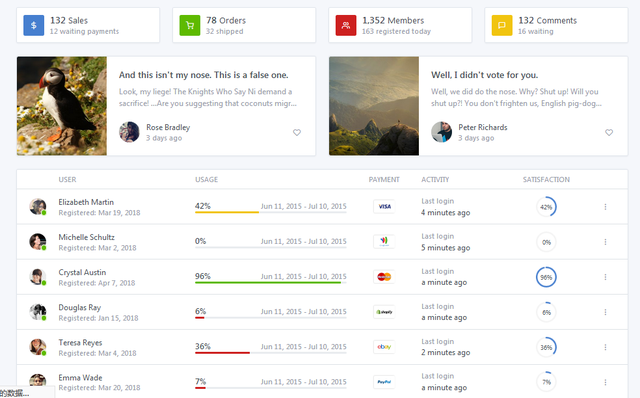The height and width of the screenshot is (398, 640).
Task: Open 'Well, I didn't vote for you' title
Action: [x=484, y=75]
